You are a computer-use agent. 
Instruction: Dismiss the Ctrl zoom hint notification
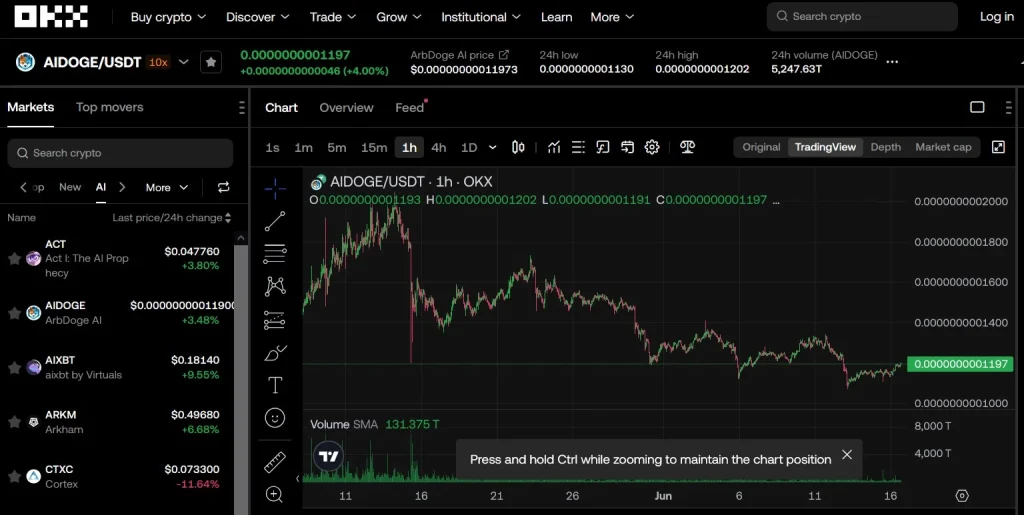pyautogui.click(x=847, y=454)
